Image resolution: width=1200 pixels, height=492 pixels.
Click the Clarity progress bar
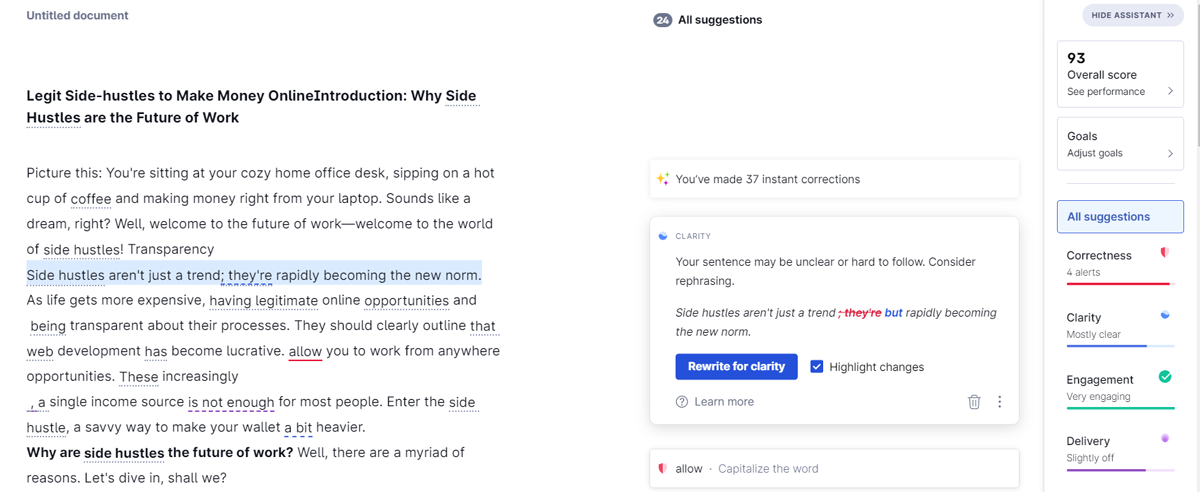1120,346
